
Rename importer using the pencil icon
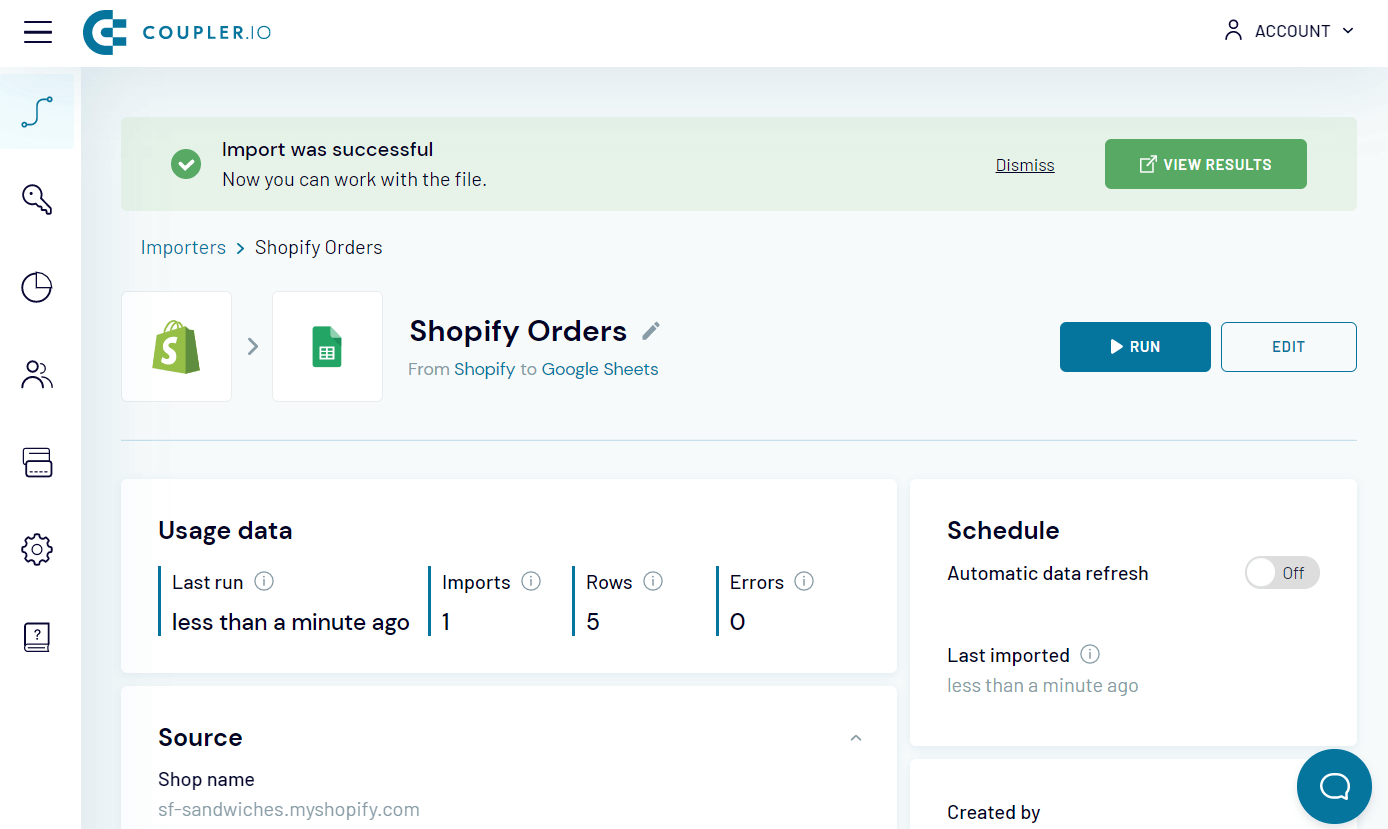(x=651, y=330)
